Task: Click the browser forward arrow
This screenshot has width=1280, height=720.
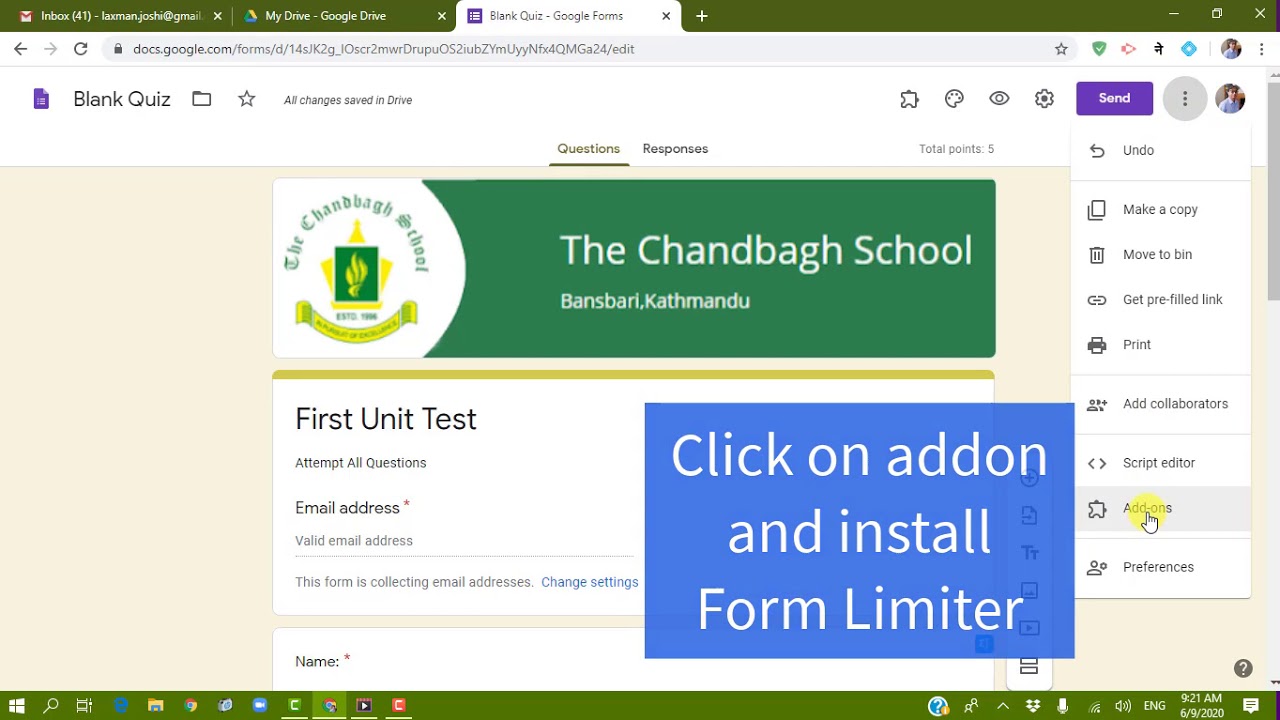Action: [51, 48]
